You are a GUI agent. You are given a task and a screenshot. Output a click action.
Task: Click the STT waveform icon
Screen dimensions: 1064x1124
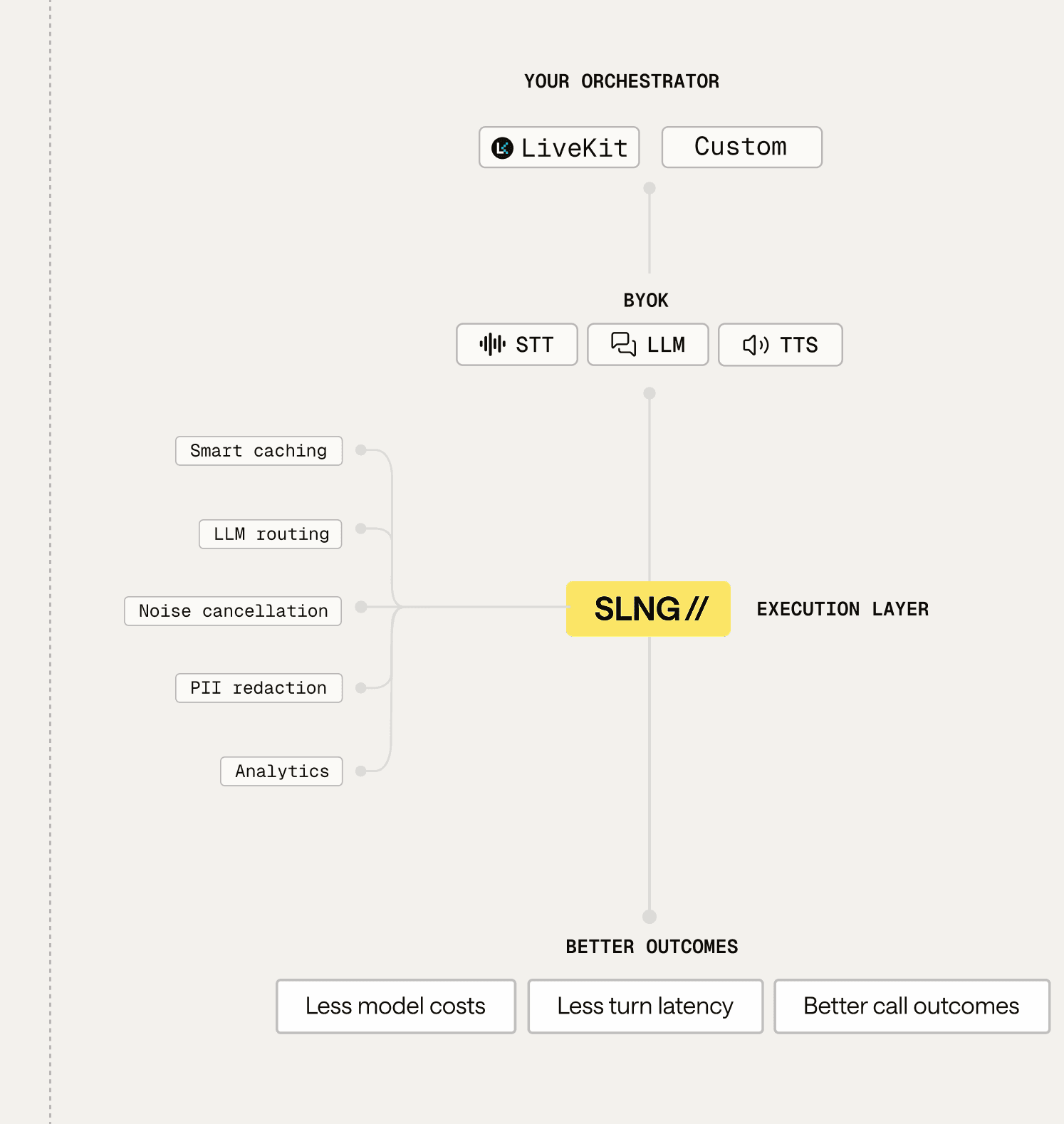[x=492, y=345]
